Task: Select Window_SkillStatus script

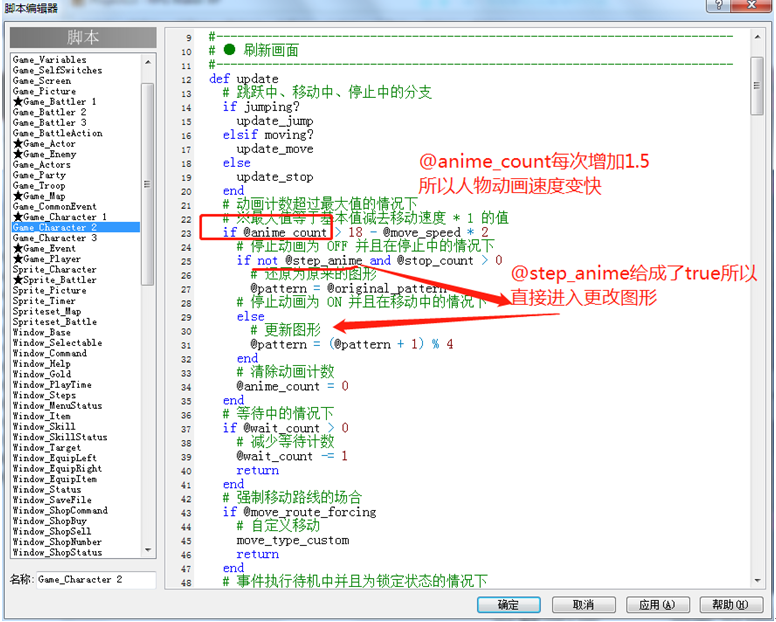Action: pyautogui.click(x=60, y=437)
